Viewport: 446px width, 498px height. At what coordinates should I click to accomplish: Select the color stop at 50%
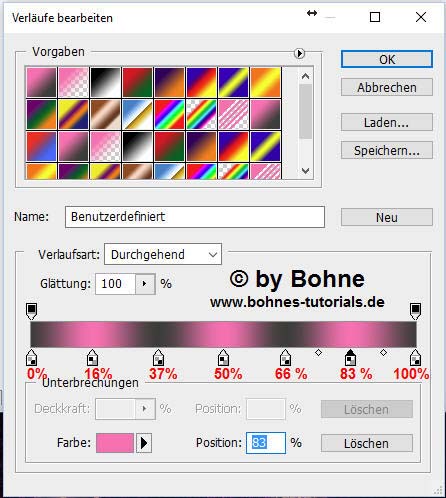223,357
